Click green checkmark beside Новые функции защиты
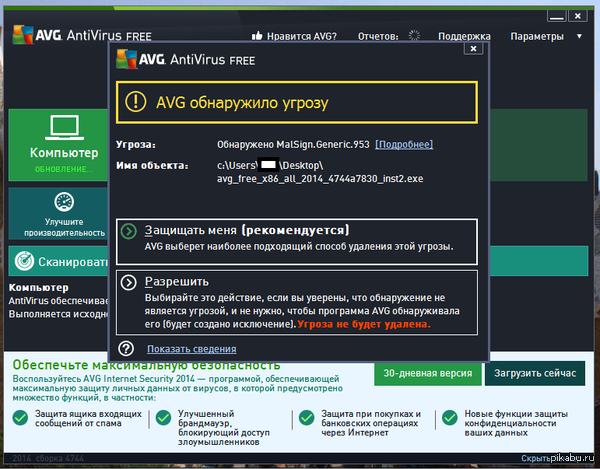This screenshot has width=600, height=469. click(x=450, y=418)
